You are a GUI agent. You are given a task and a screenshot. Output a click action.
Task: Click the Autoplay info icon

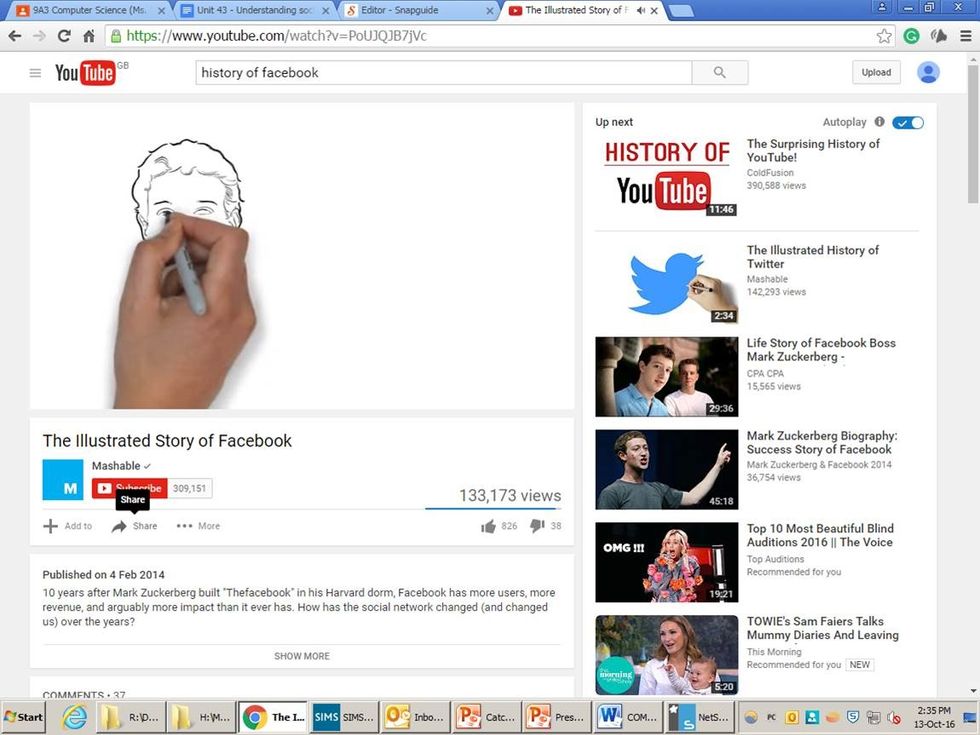[879, 122]
